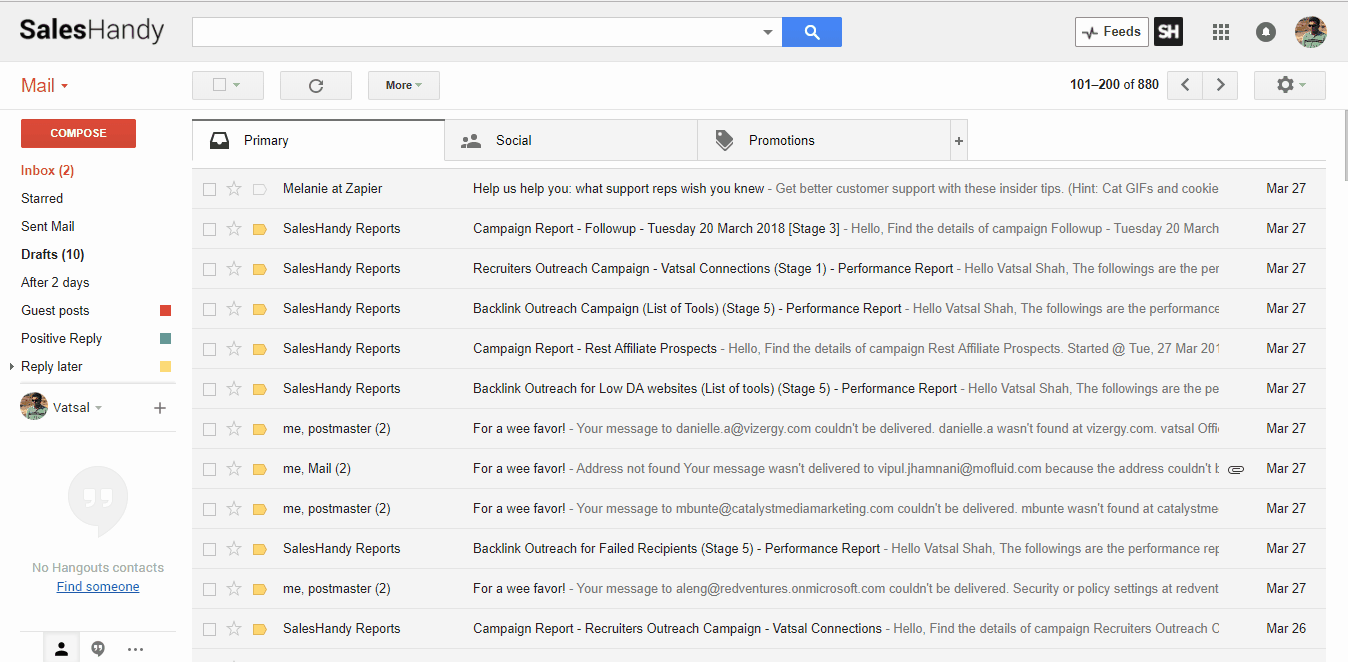Open the select-all checkbox dropdown
Screen dimensions: 1348x662
pos(228,85)
